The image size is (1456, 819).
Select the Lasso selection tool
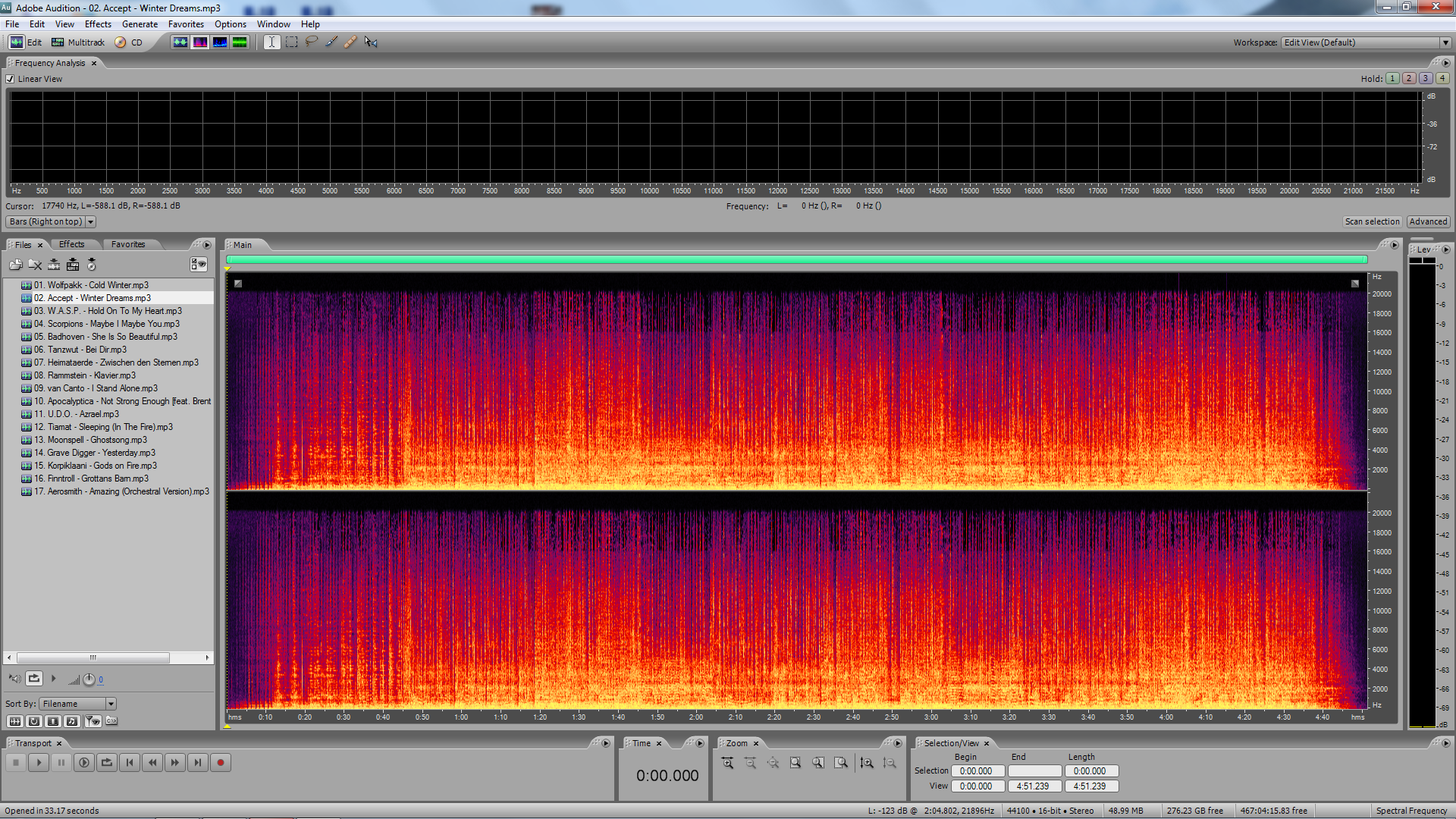pos(311,42)
